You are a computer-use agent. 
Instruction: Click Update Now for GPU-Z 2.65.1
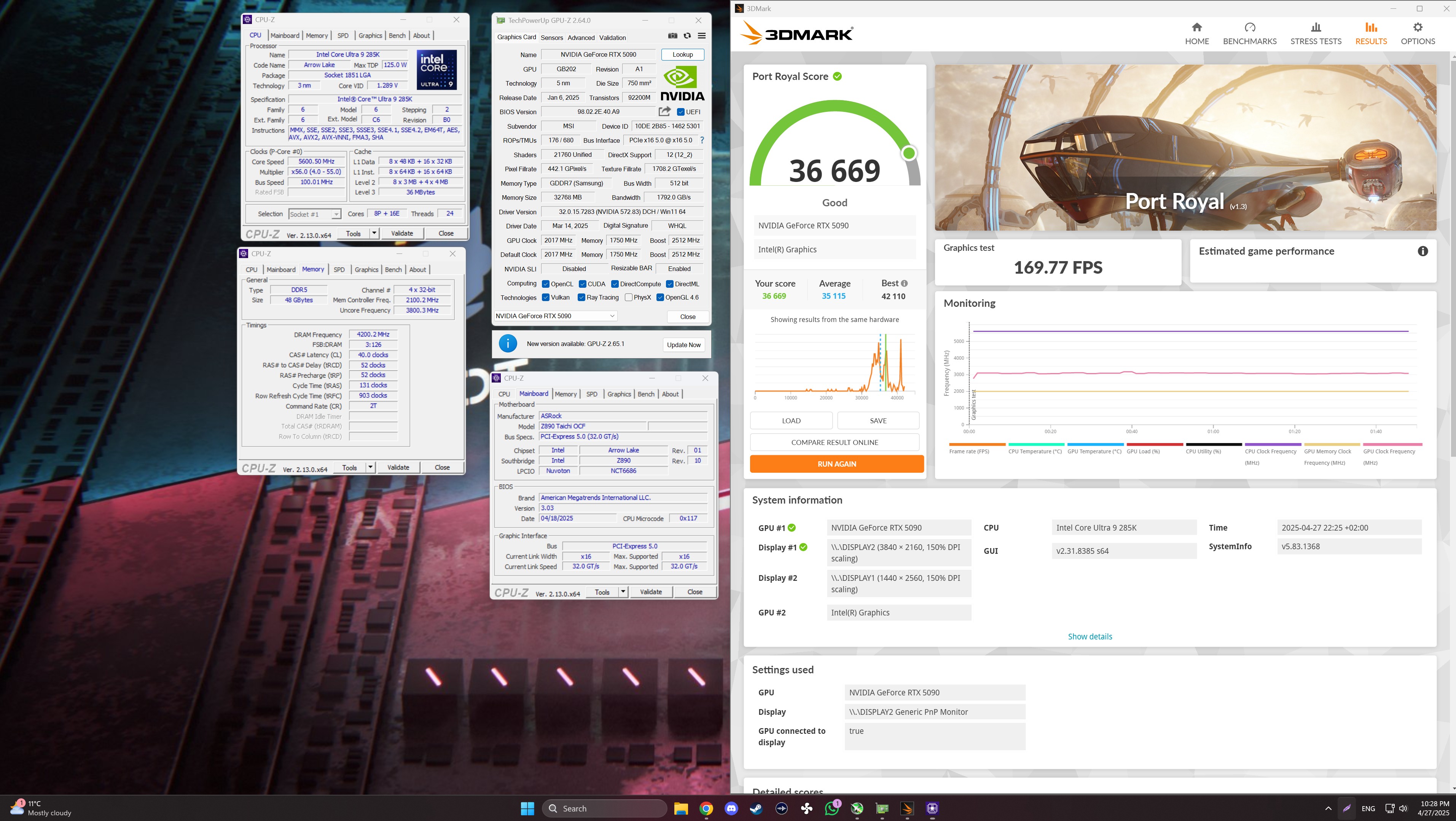click(x=683, y=344)
